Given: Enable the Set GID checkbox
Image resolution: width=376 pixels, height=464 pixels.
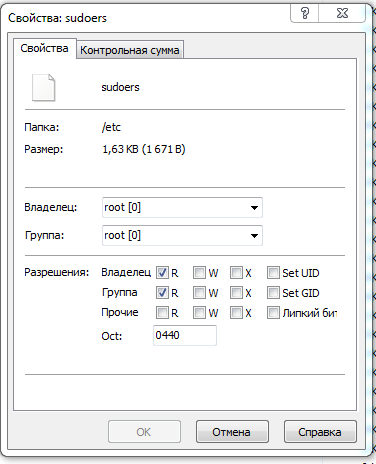Looking at the screenshot, I should point(273,293).
